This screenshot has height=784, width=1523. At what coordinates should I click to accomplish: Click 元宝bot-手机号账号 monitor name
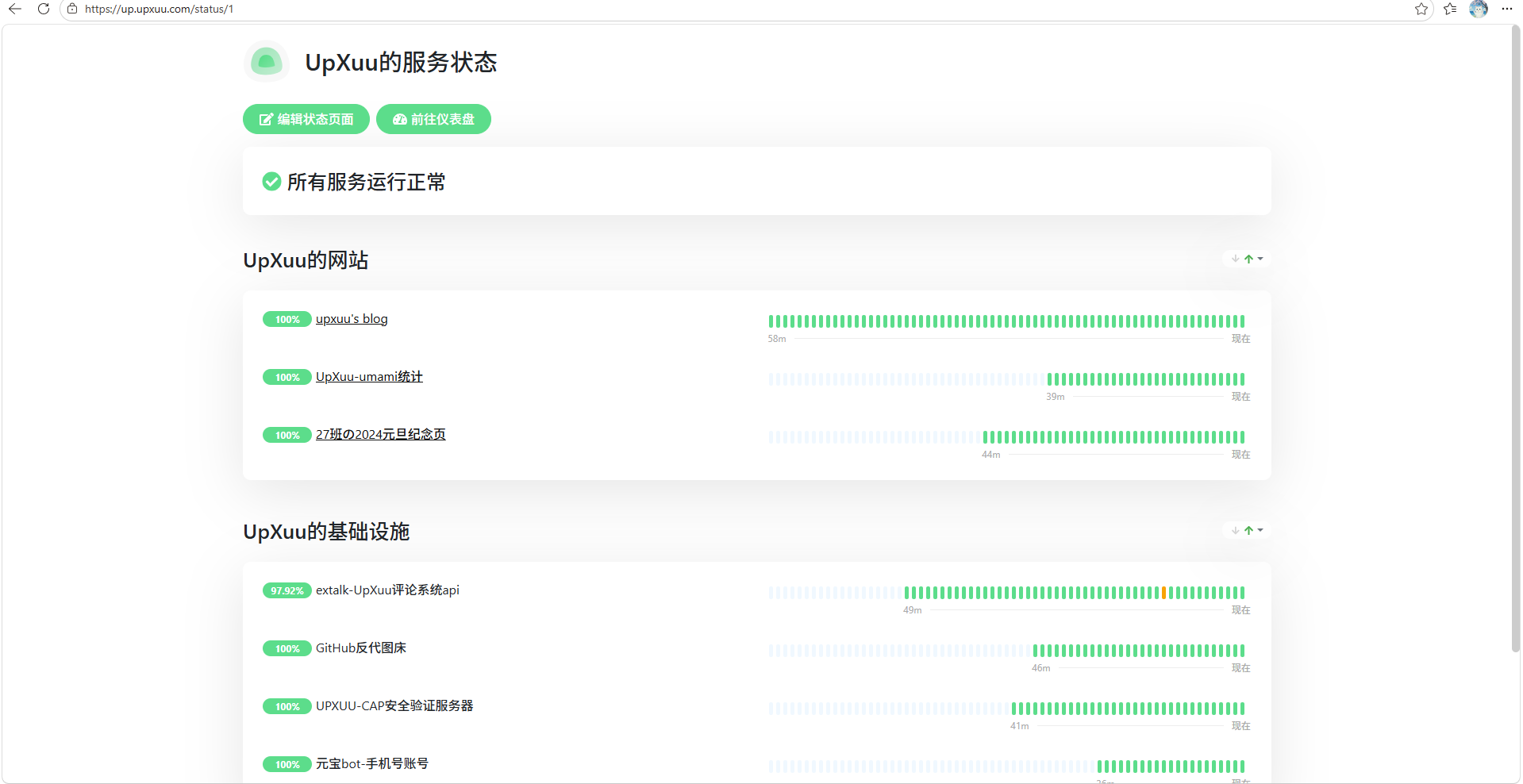pos(372,764)
